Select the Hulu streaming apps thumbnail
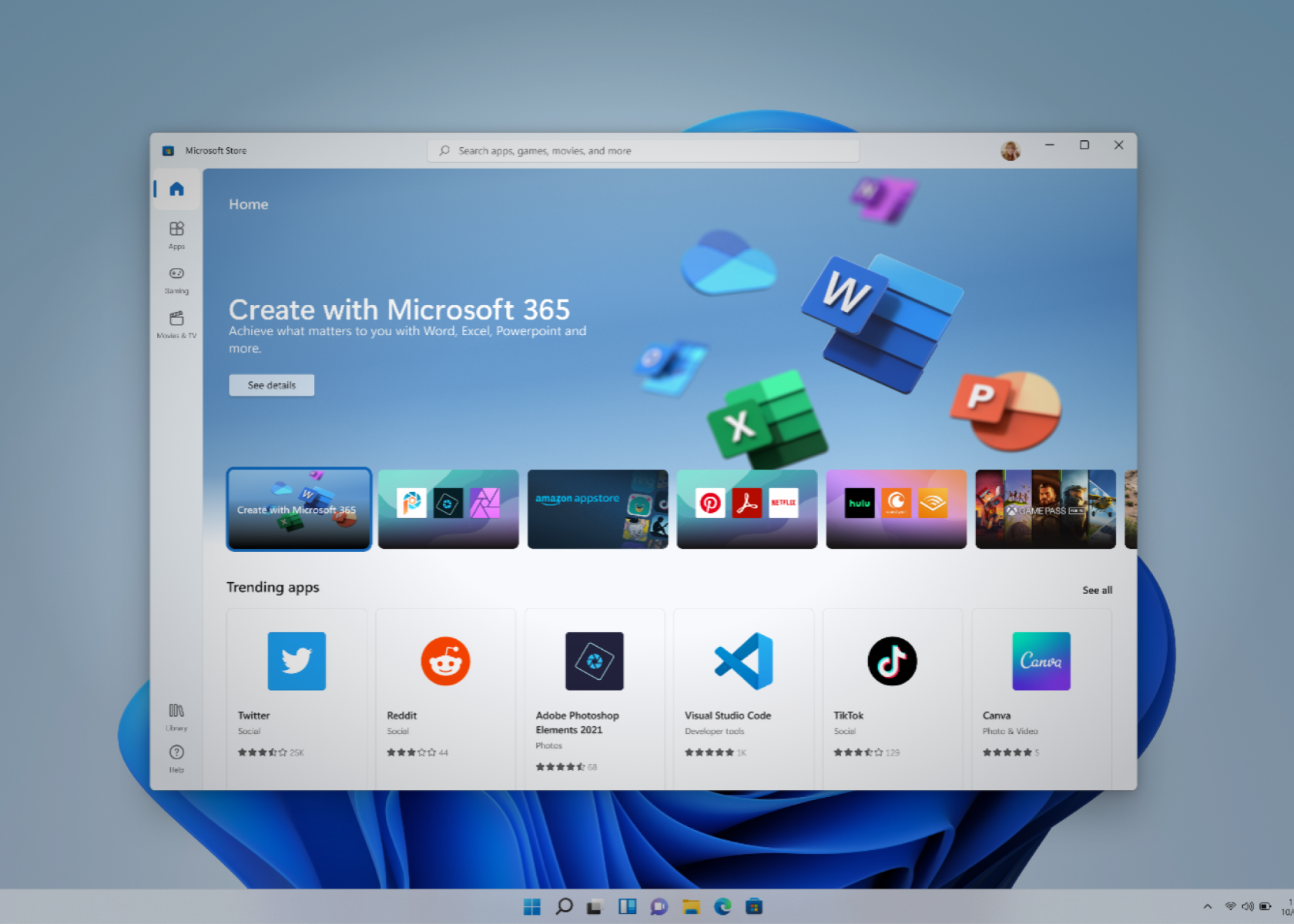Screen dimensions: 1294x924 pyautogui.click(x=897, y=509)
